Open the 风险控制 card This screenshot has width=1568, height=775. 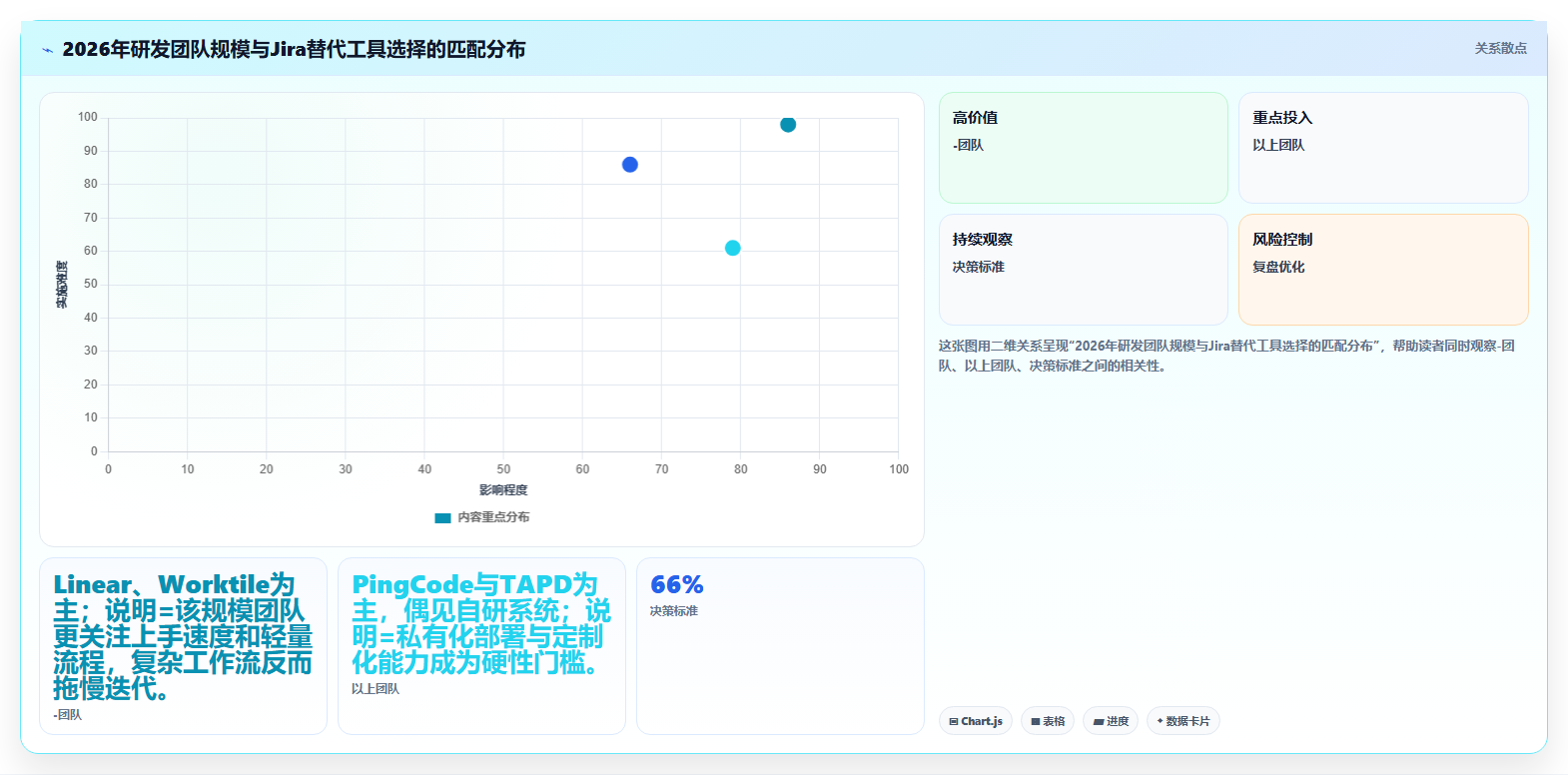(1383, 270)
